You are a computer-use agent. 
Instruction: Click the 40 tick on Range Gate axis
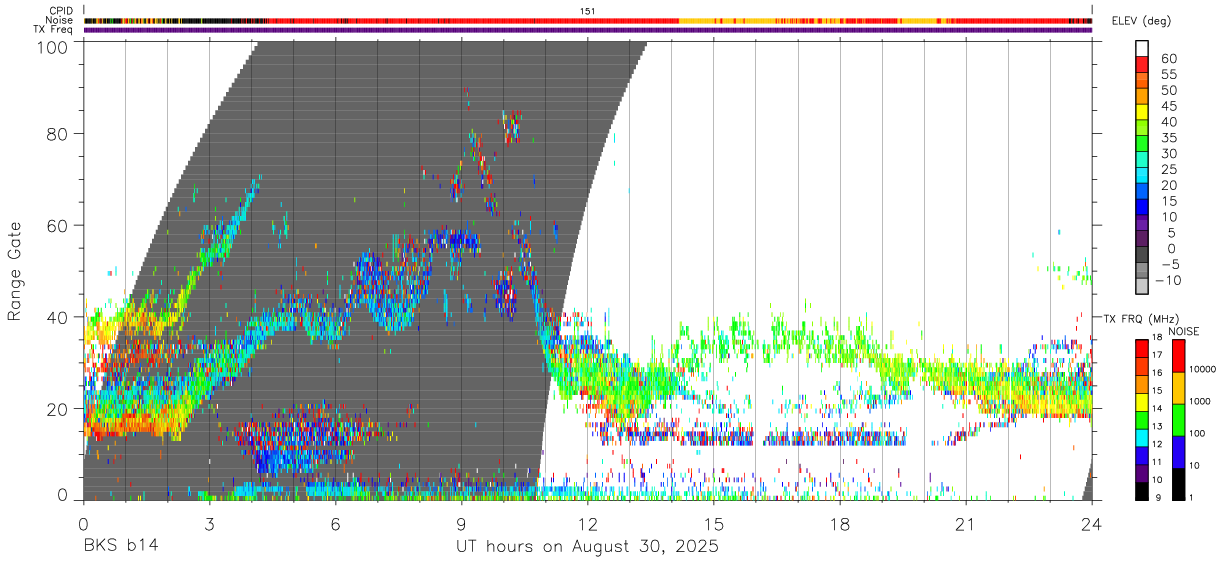click(x=57, y=317)
